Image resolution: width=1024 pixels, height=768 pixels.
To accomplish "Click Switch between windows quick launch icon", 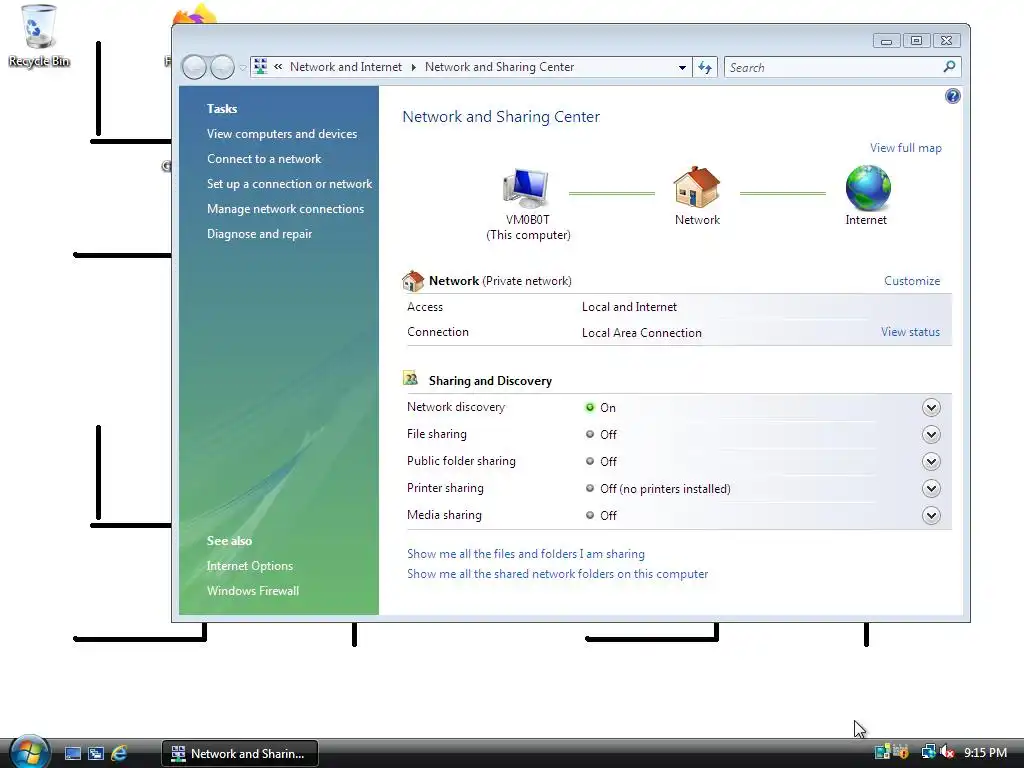I will 96,754.
